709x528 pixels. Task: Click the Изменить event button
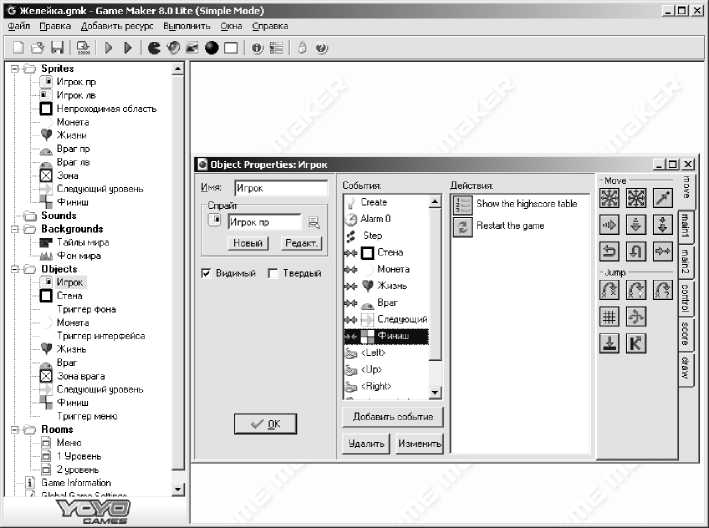point(420,444)
